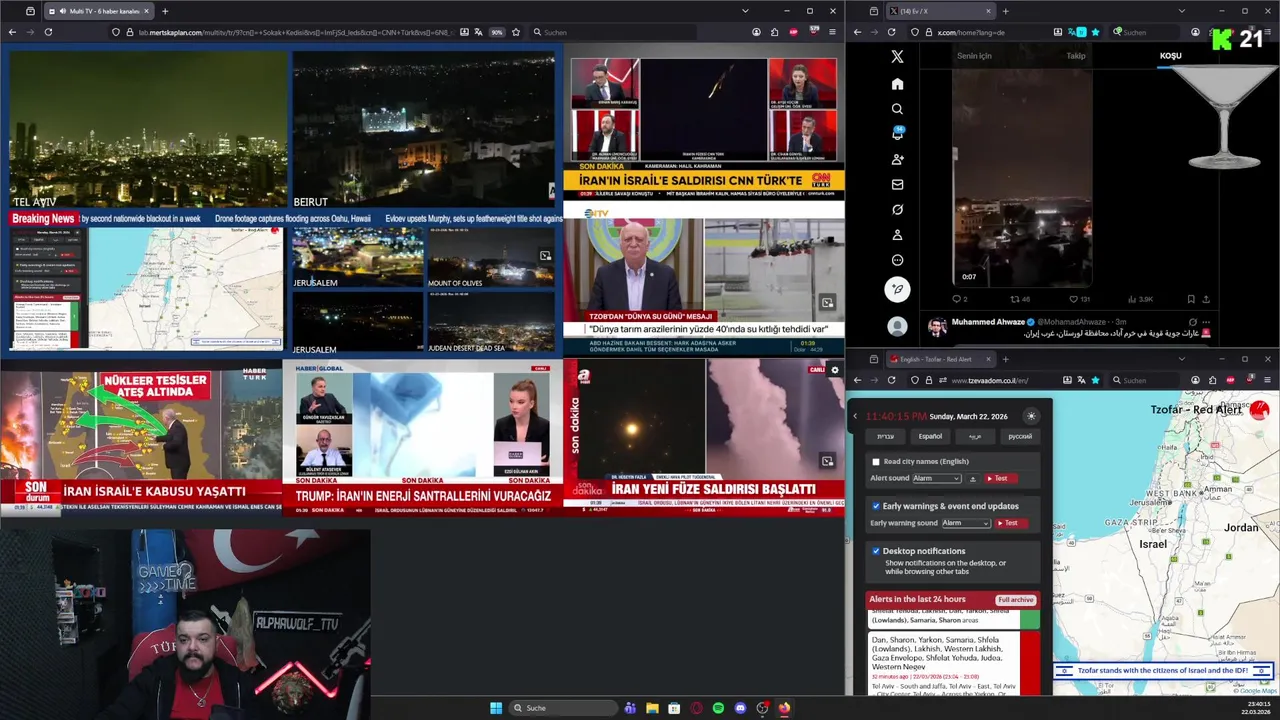Toggle Early warnings & event end updates
This screenshot has width=1280, height=720.
pos(876,506)
